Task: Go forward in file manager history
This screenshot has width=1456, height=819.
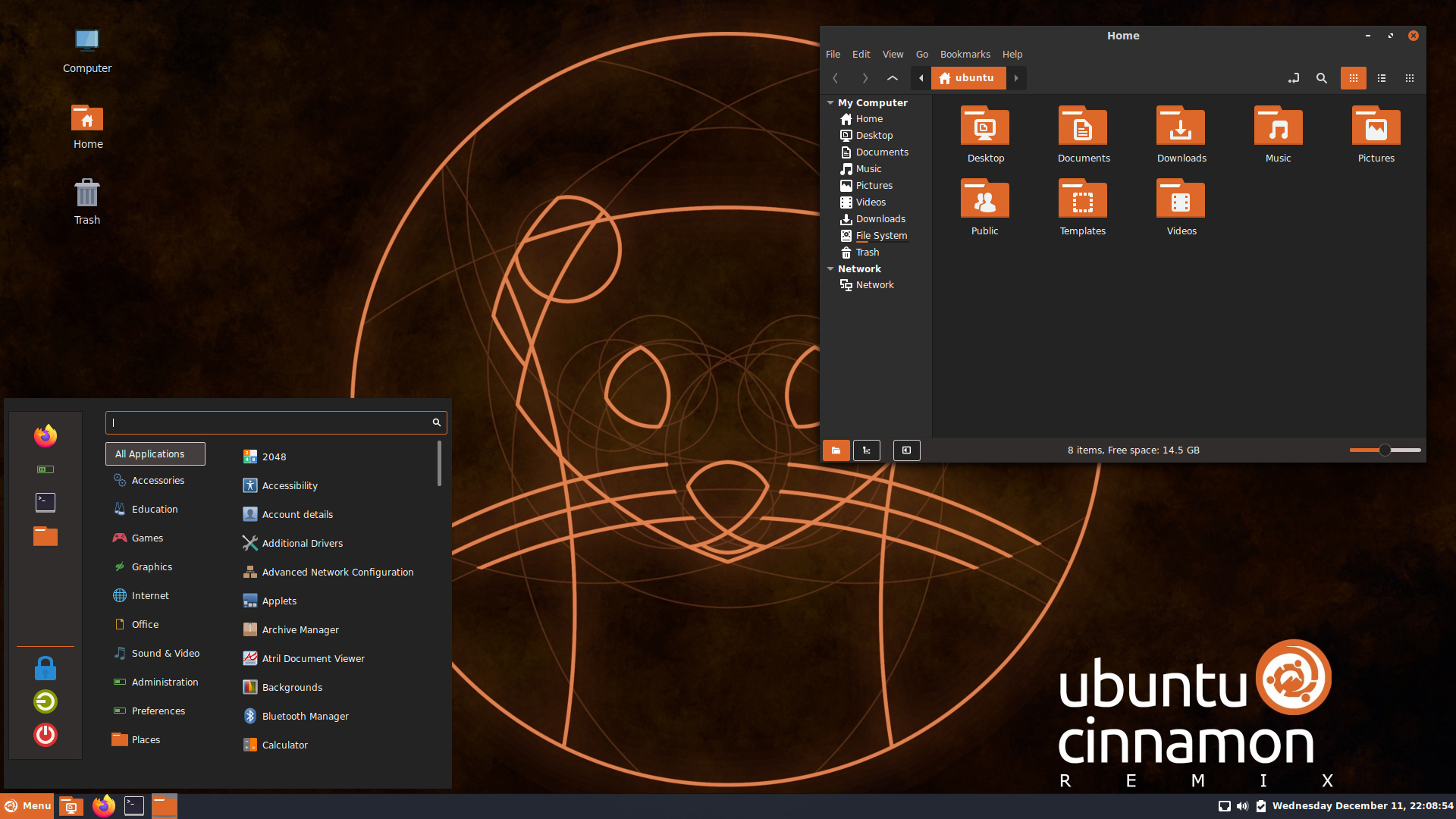Action: tap(864, 78)
